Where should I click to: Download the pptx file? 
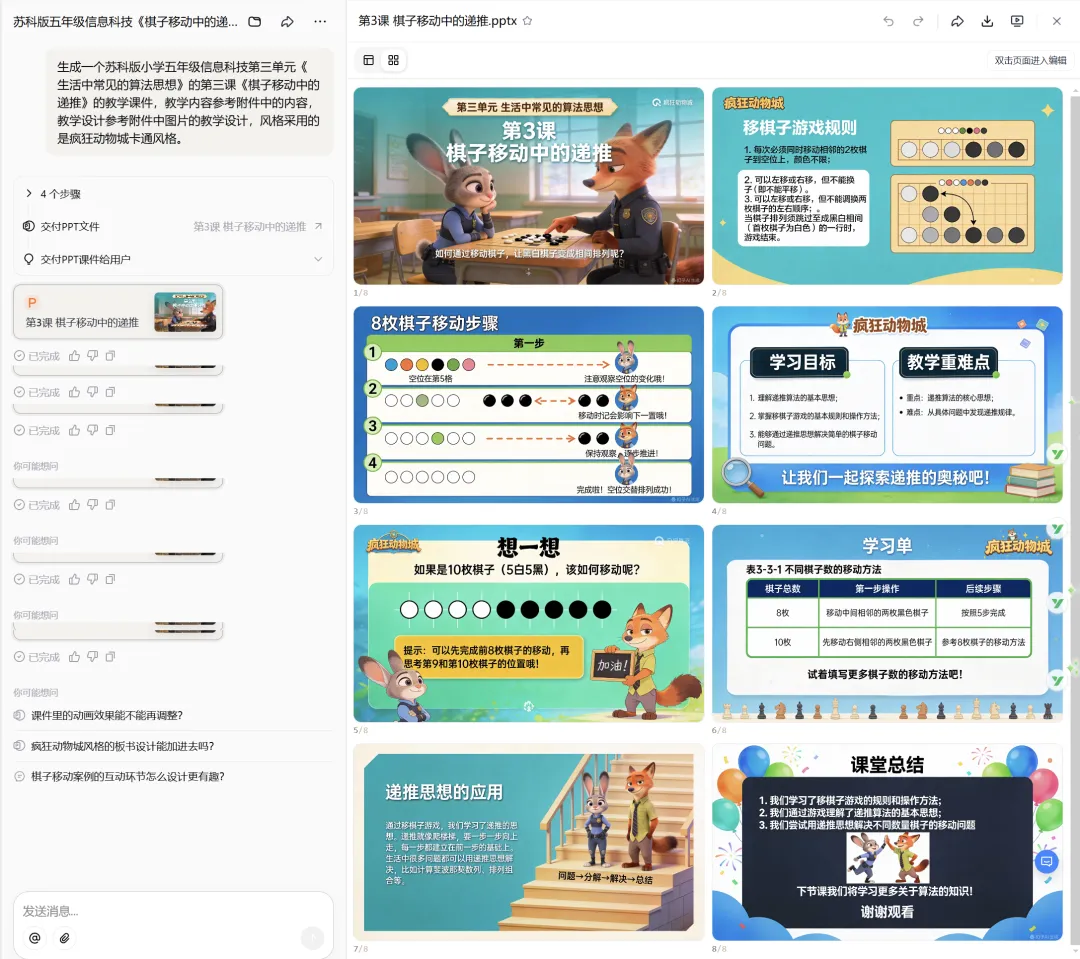pos(987,21)
